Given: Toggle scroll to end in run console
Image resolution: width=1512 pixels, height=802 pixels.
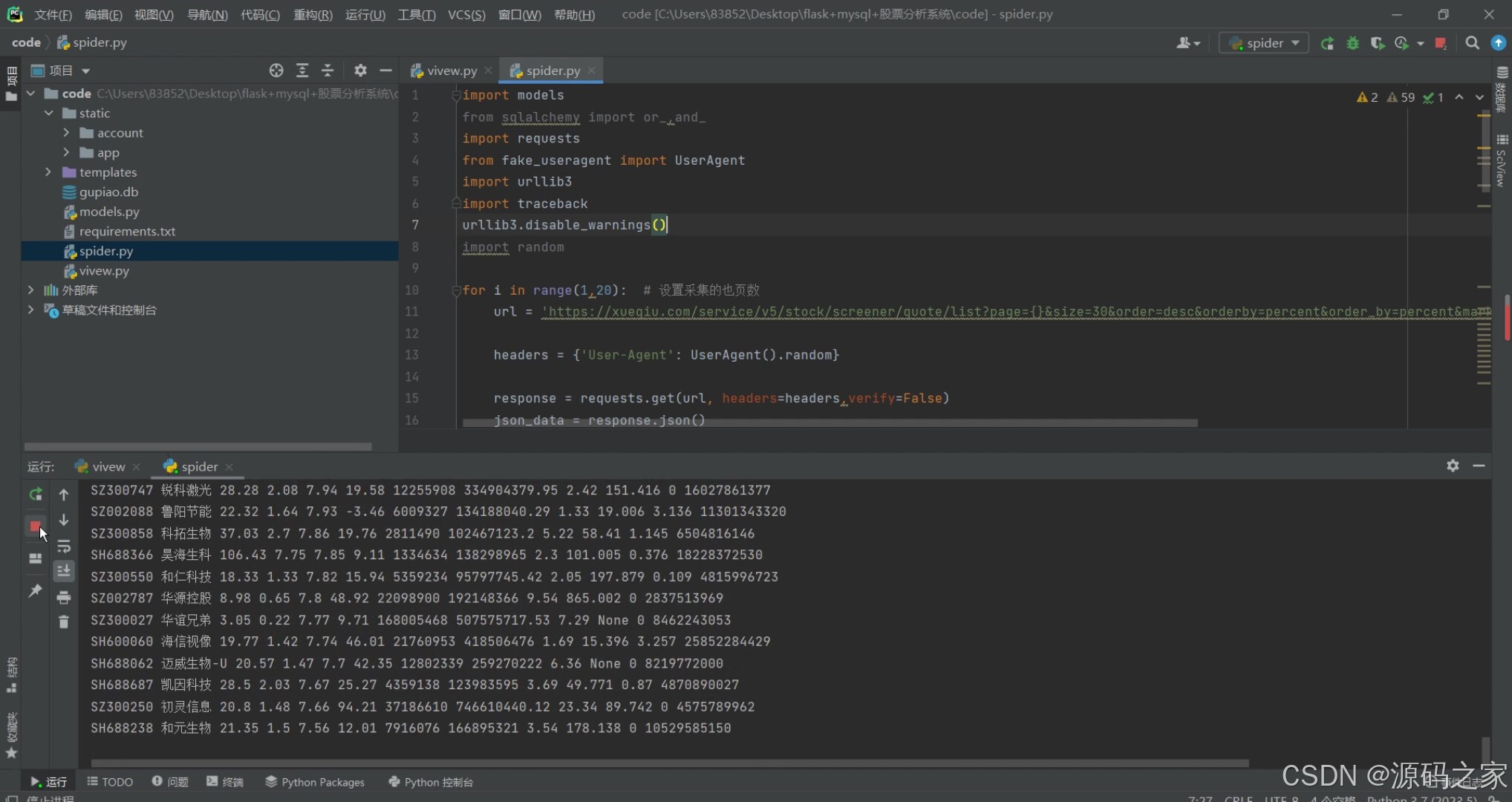Looking at the screenshot, I should pyautogui.click(x=64, y=571).
